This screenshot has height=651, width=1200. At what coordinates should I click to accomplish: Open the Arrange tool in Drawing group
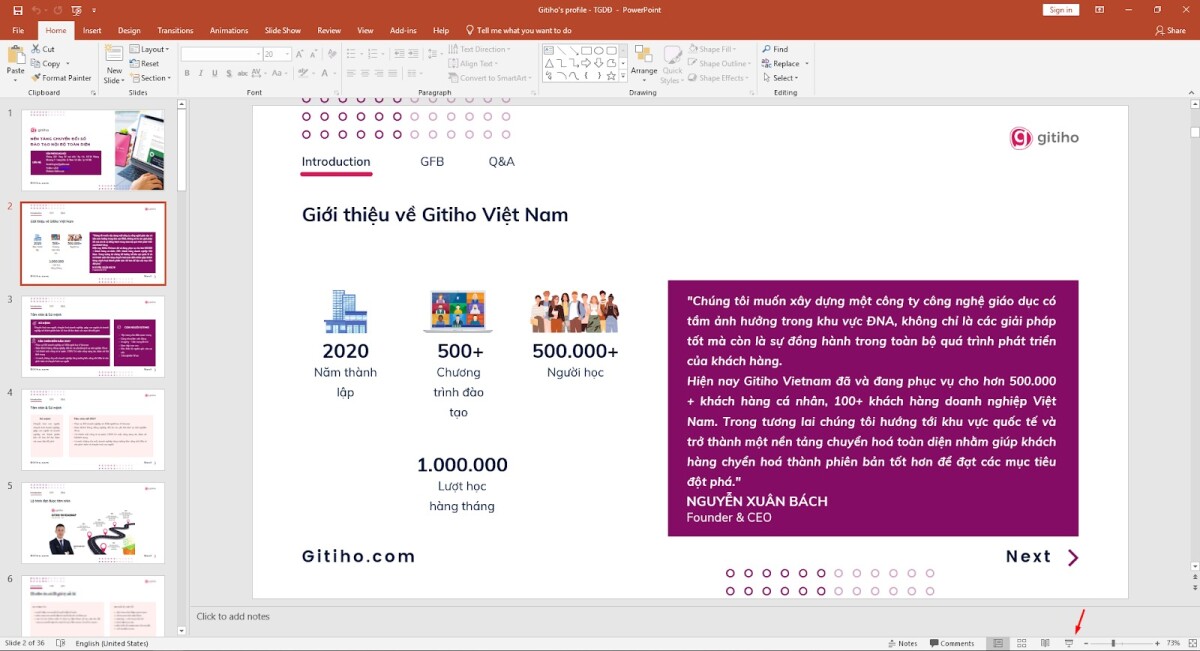pyautogui.click(x=644, y=65)
